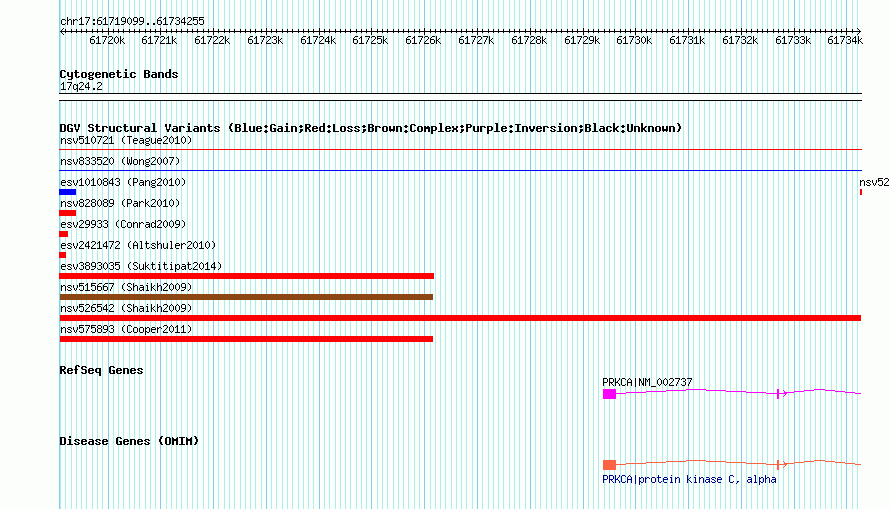Viewport: 890px width, 509px height.
Task: Open variant esv29933 (Conrad2009) label
Action: coord(123,224)
